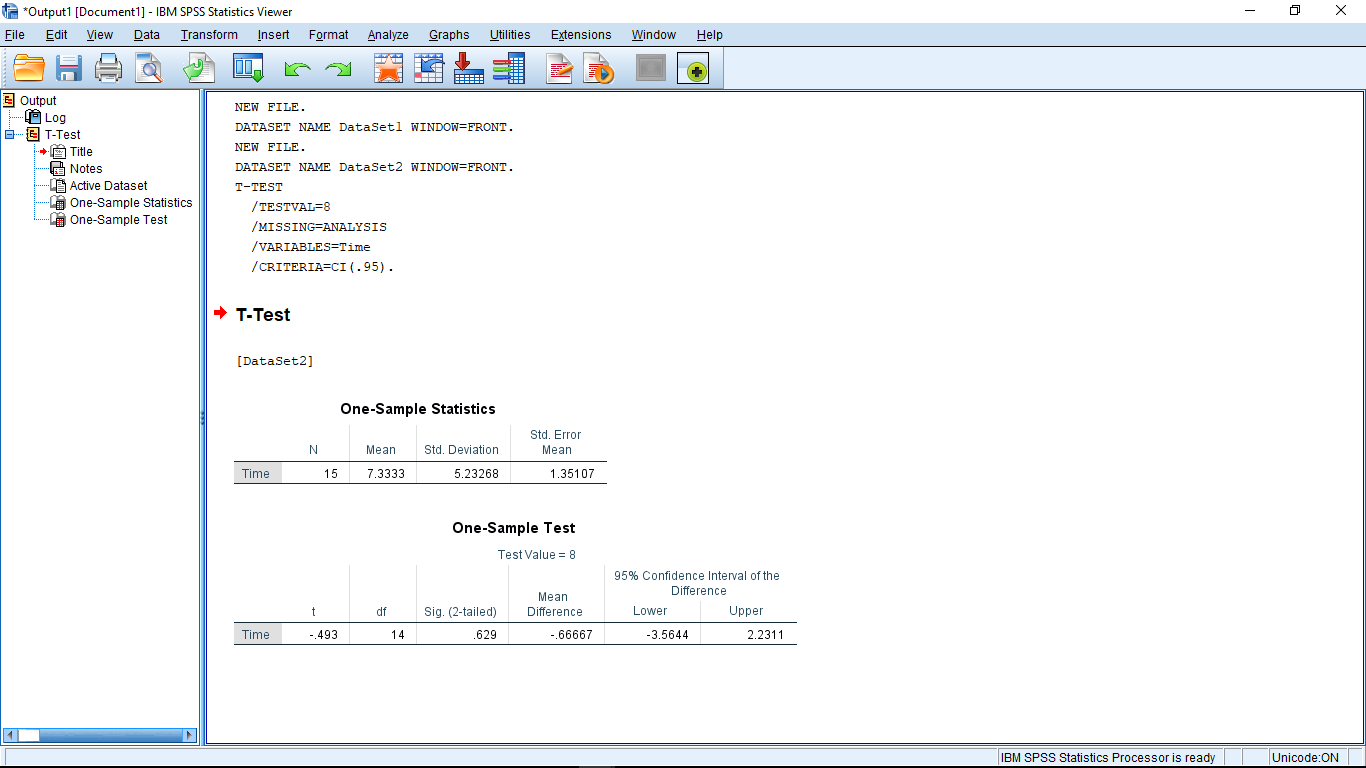Screen dimensions: 1366x768
Task: Click the T-Test heading in output
Action: 263,314
